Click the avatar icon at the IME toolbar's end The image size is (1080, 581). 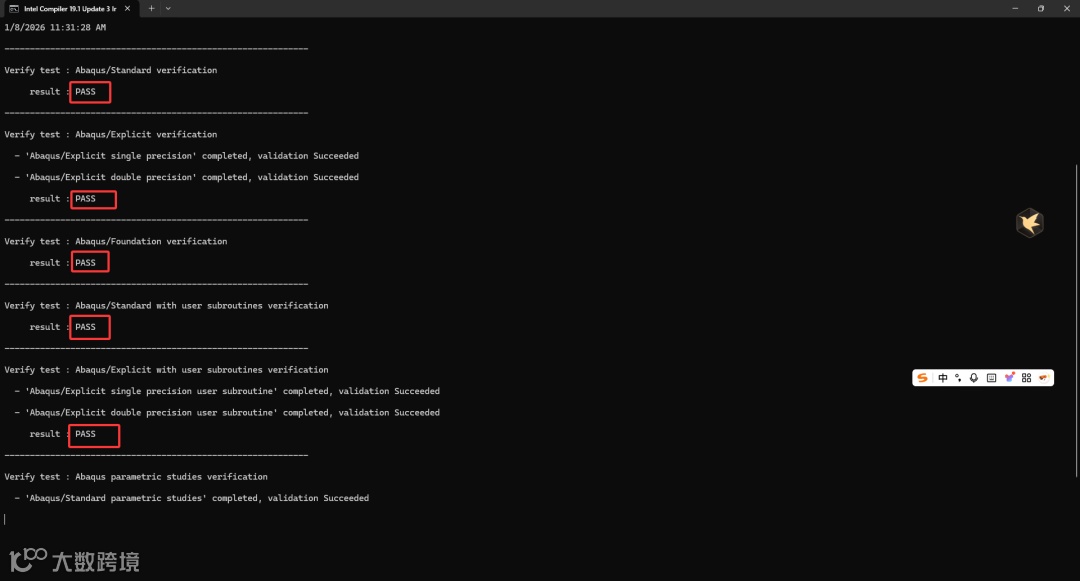[x=1043, y=378]
